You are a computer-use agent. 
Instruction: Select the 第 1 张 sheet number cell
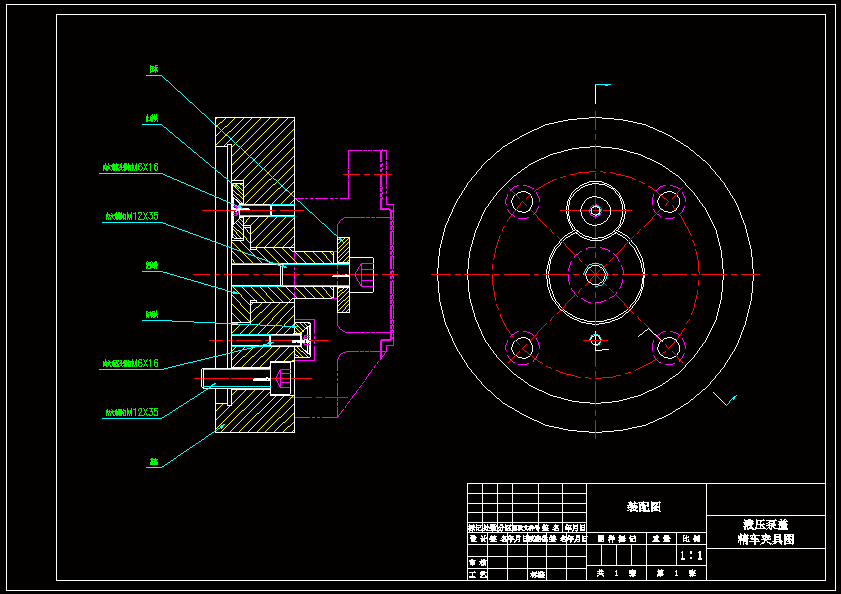click(x=676, y=573)
